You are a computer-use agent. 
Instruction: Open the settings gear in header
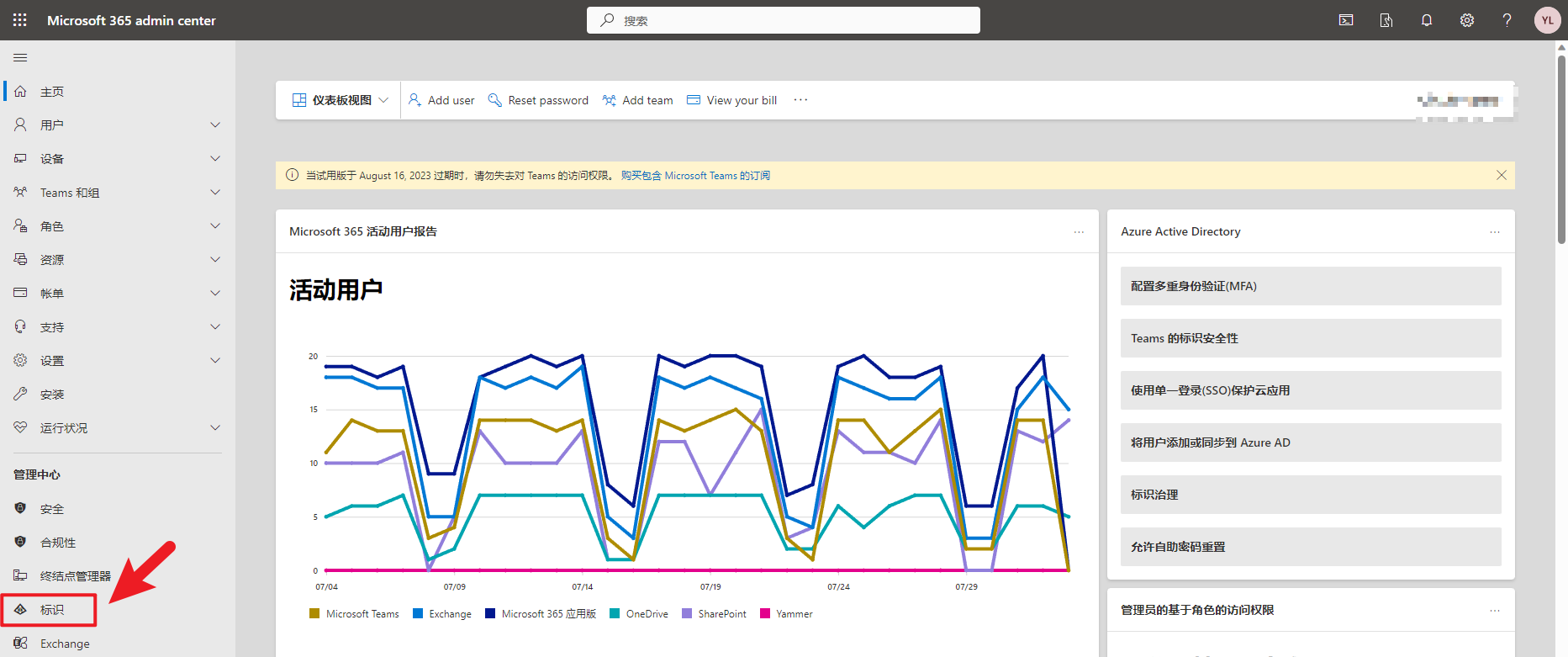[x=1467, y=20]
